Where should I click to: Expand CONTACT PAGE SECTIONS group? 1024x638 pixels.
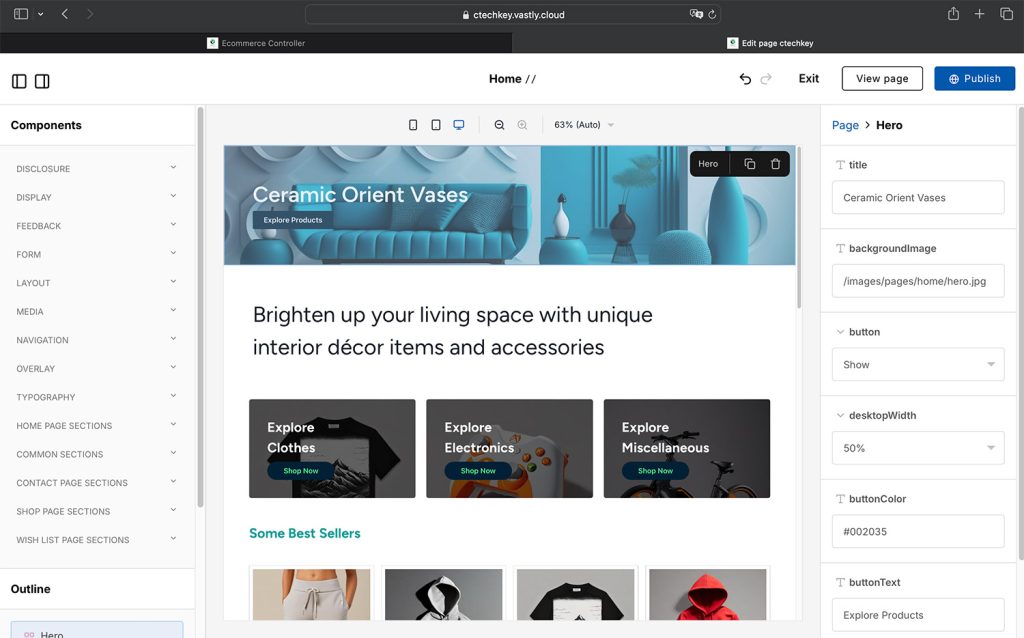pos(97,483)
